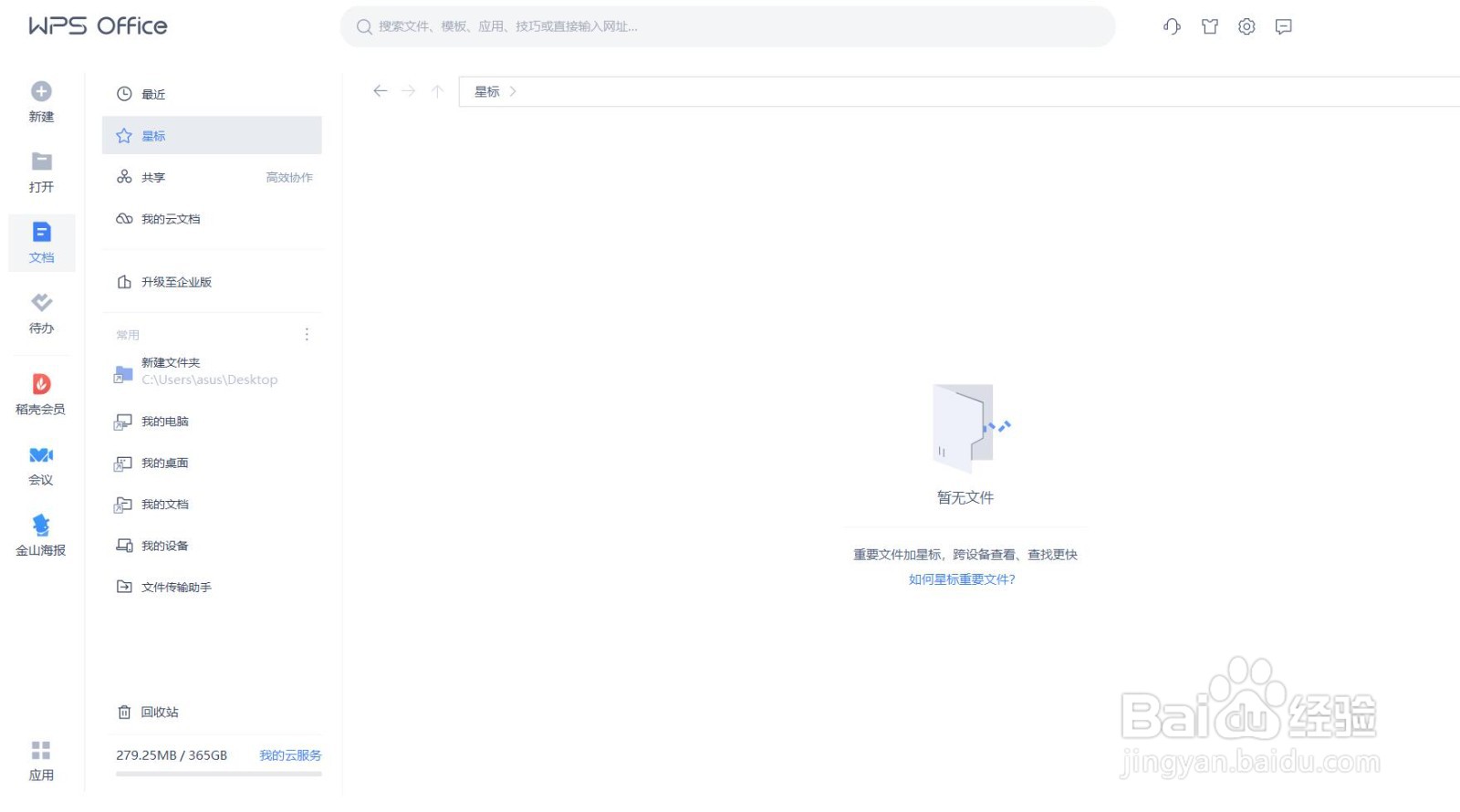The image size is (1460, 812).
Task: Open the settings gear icon
Action: [1246, 26]
